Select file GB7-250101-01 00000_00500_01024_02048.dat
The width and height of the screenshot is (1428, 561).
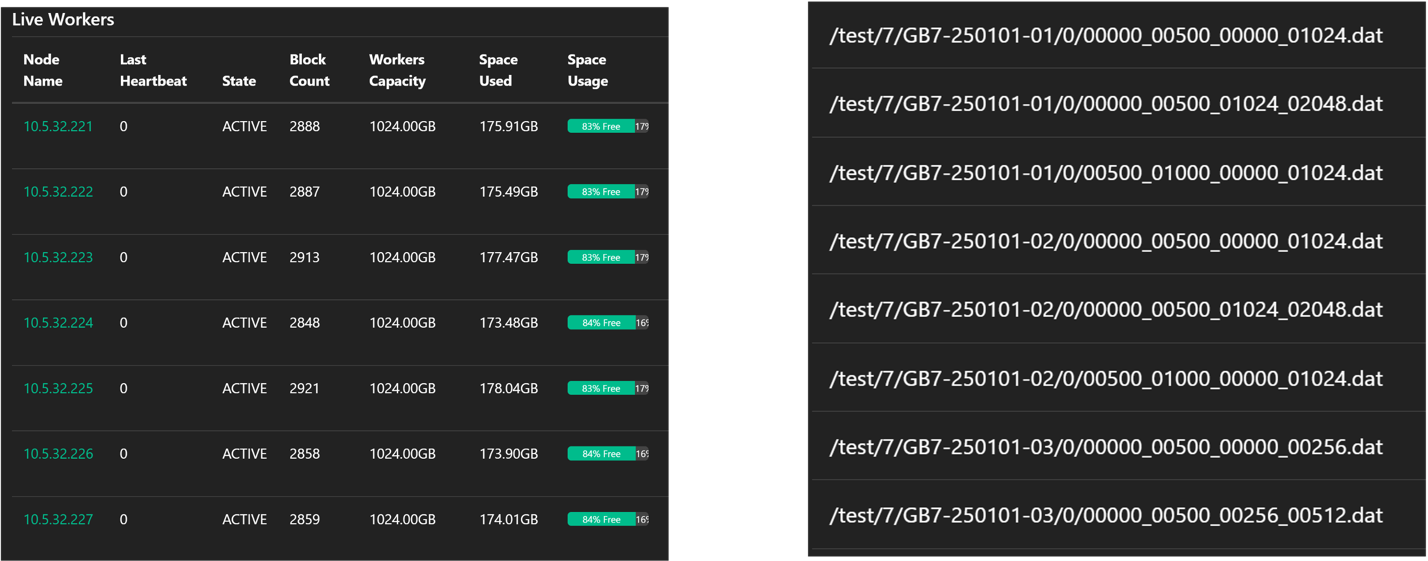(1106, 104)
